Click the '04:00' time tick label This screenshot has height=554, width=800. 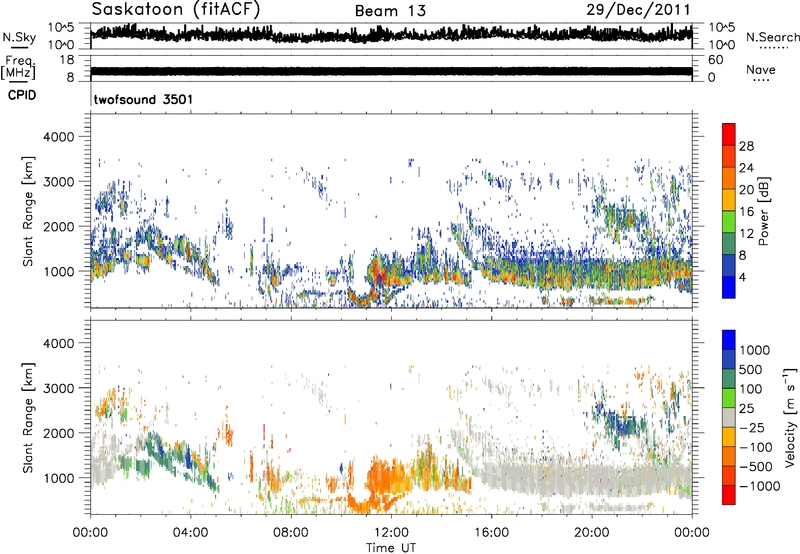(x=190, y=533)
